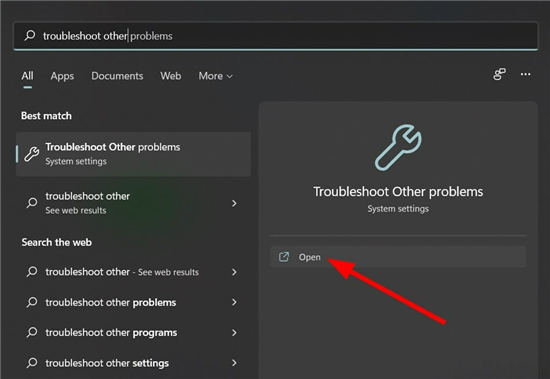Expand chevron for 'troubleshoot other settings'

click(234, 363)
